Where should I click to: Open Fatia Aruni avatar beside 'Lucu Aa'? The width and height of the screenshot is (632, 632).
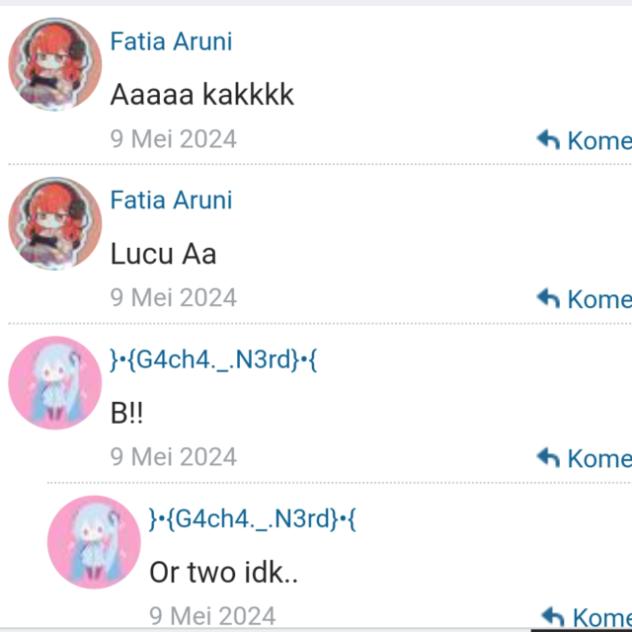[x=55, y=223]
